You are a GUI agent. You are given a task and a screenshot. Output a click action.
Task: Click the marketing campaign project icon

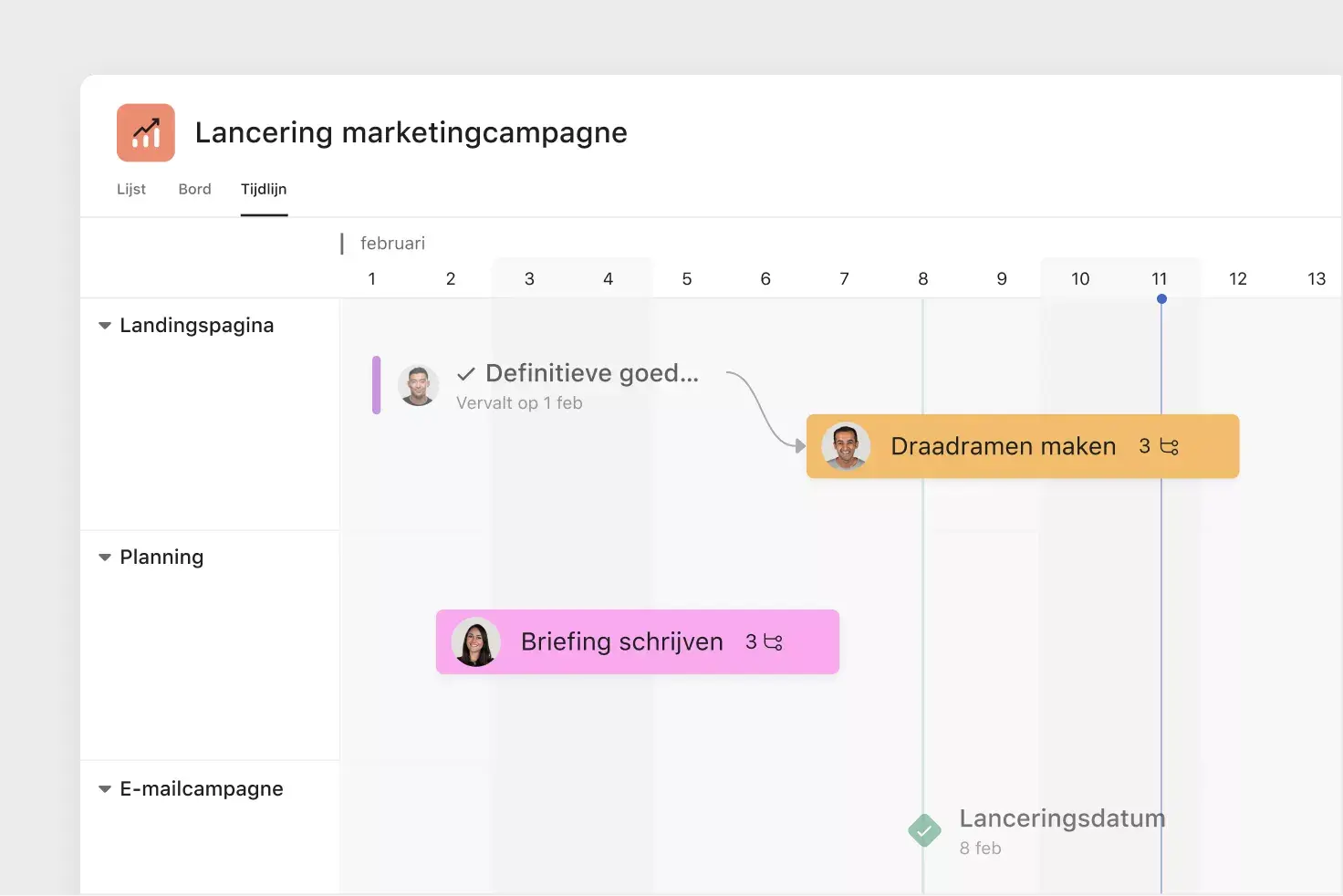(x=144, y=132)
